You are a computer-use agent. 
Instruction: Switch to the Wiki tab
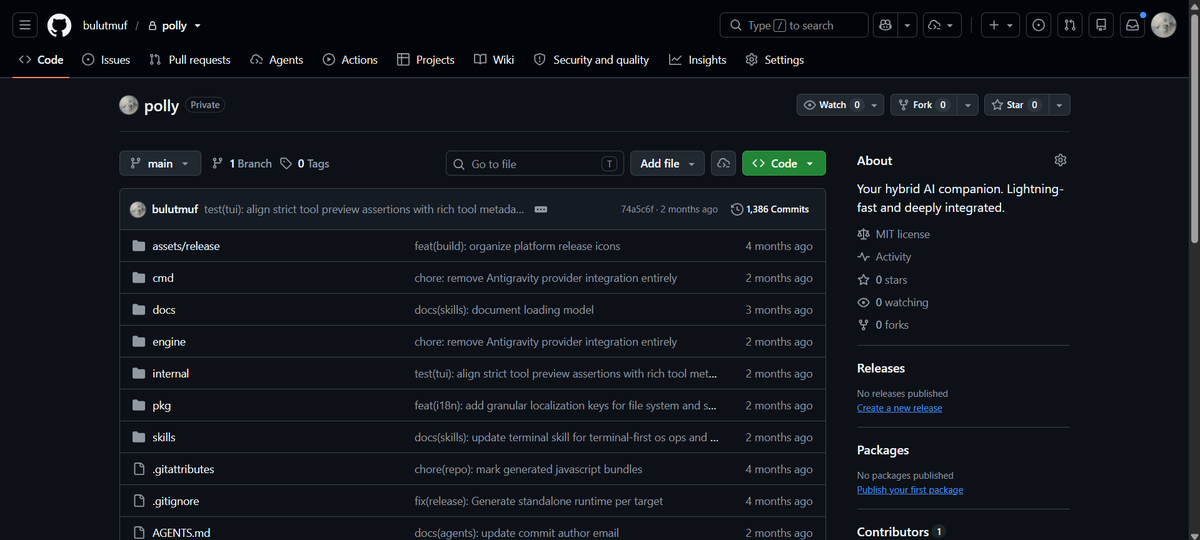coord(494,60)
